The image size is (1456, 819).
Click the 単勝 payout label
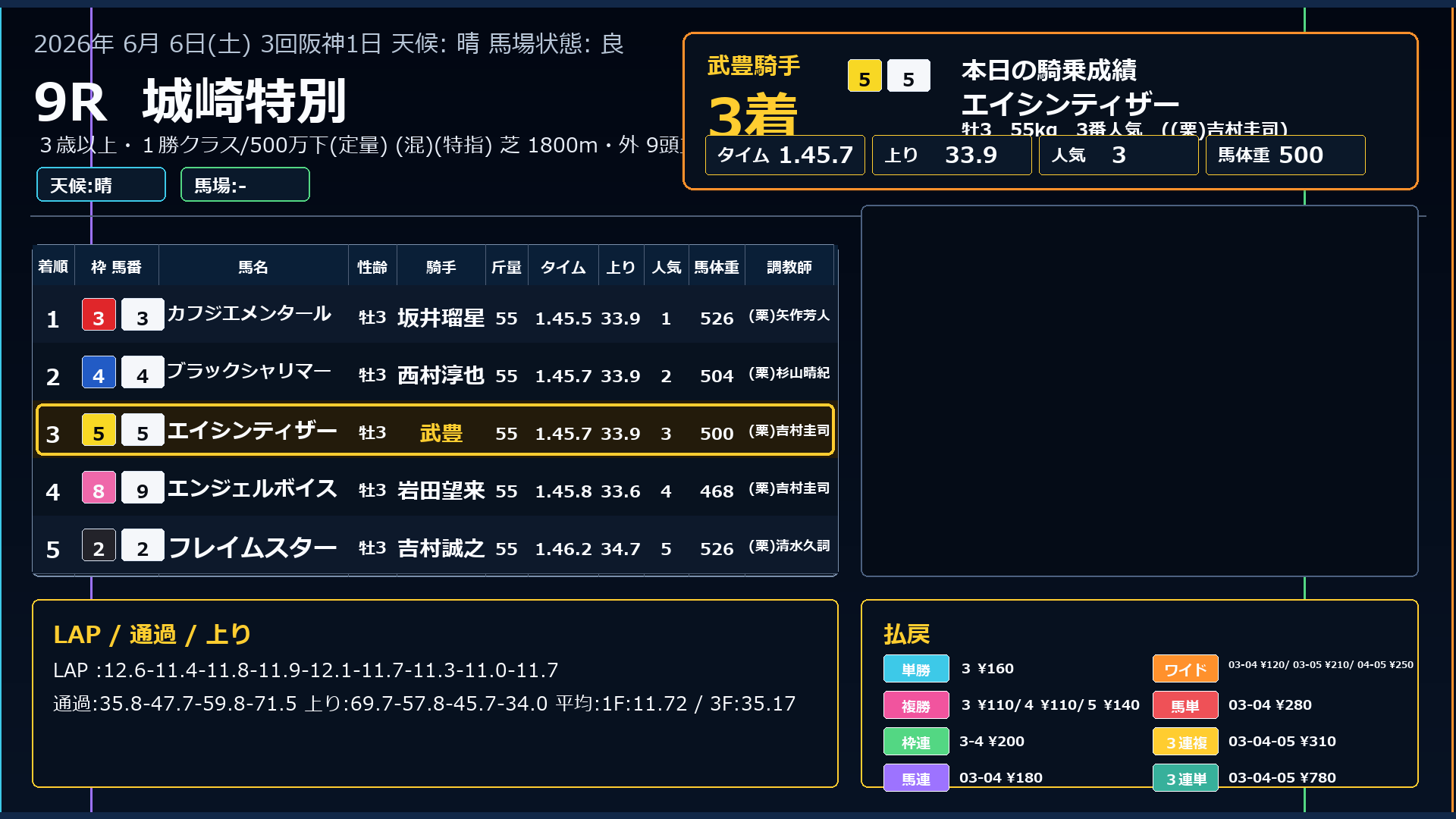[x=916, y=669]
